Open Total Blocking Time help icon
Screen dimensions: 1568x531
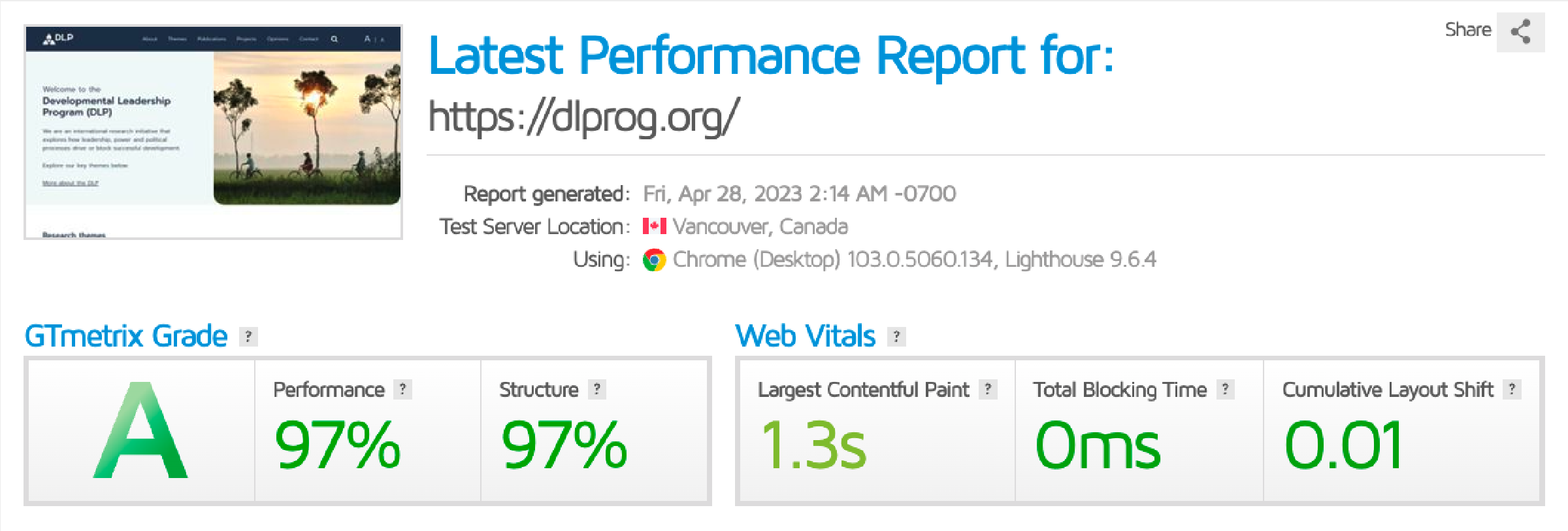tap(1225, 390)
